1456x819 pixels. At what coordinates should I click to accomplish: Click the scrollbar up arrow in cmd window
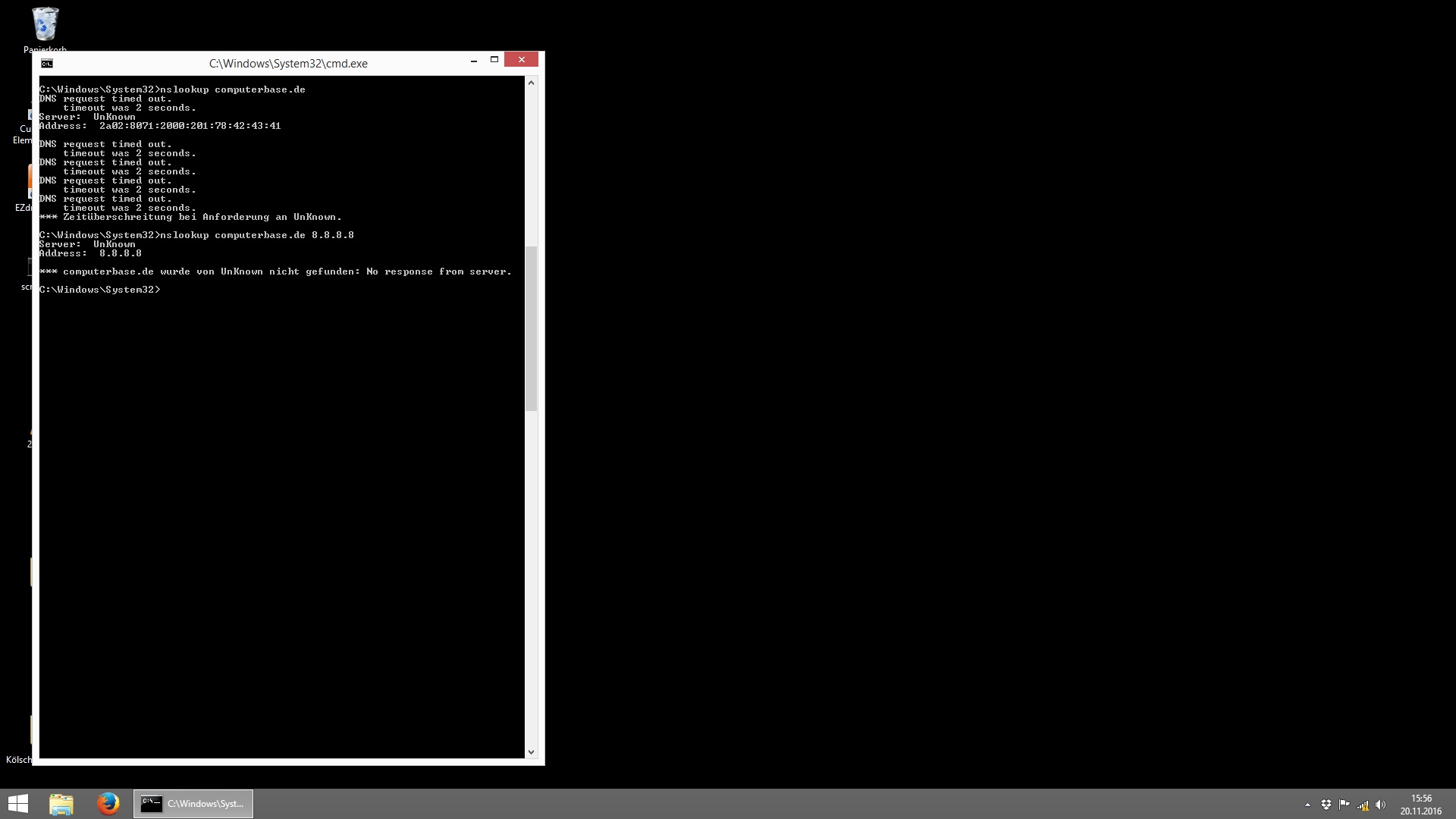point(531,83)
